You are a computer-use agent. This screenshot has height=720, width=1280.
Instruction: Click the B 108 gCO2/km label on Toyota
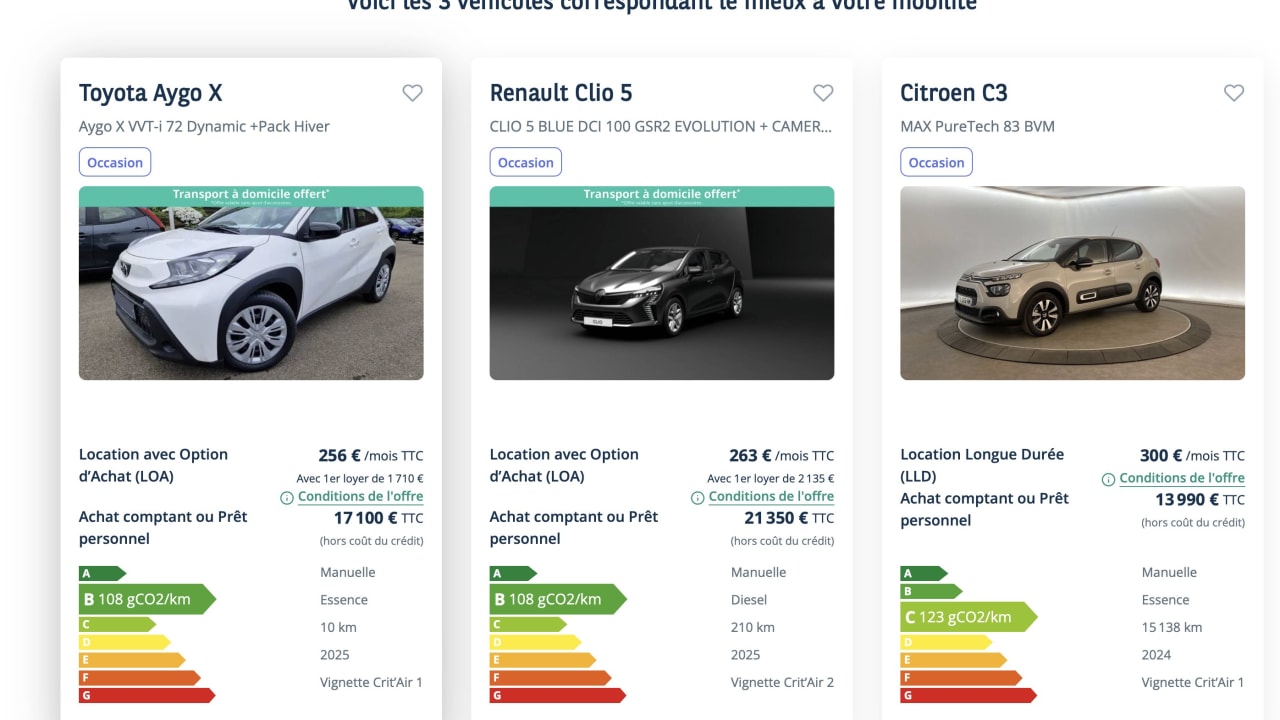pos(147,600)
